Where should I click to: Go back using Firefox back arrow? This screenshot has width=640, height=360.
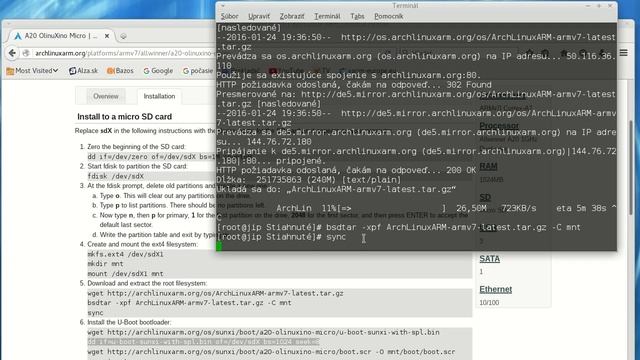click(12, 53)
